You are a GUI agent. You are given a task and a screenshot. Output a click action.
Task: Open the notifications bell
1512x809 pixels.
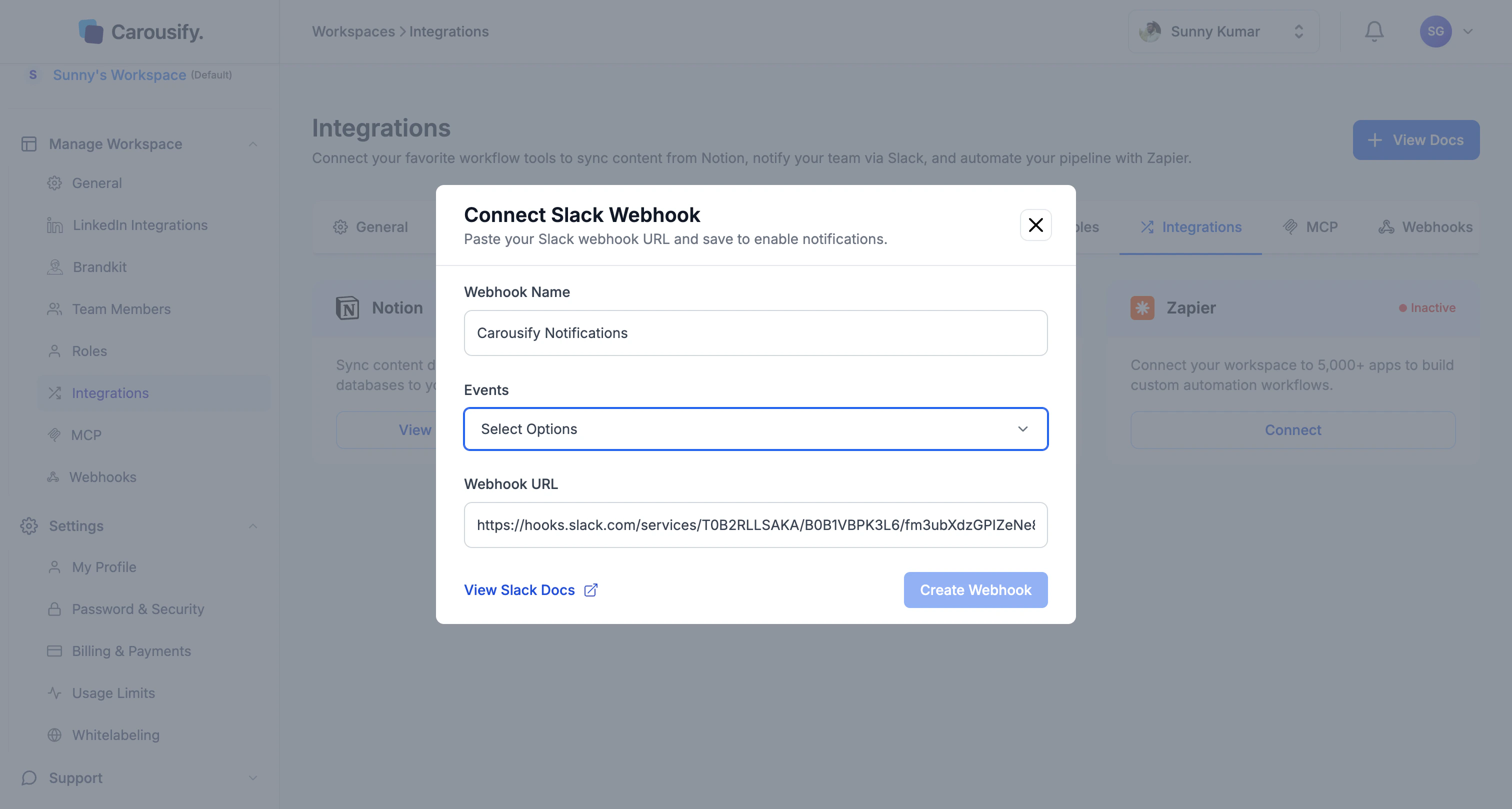pyautogui.click(x=1373, y=31)
